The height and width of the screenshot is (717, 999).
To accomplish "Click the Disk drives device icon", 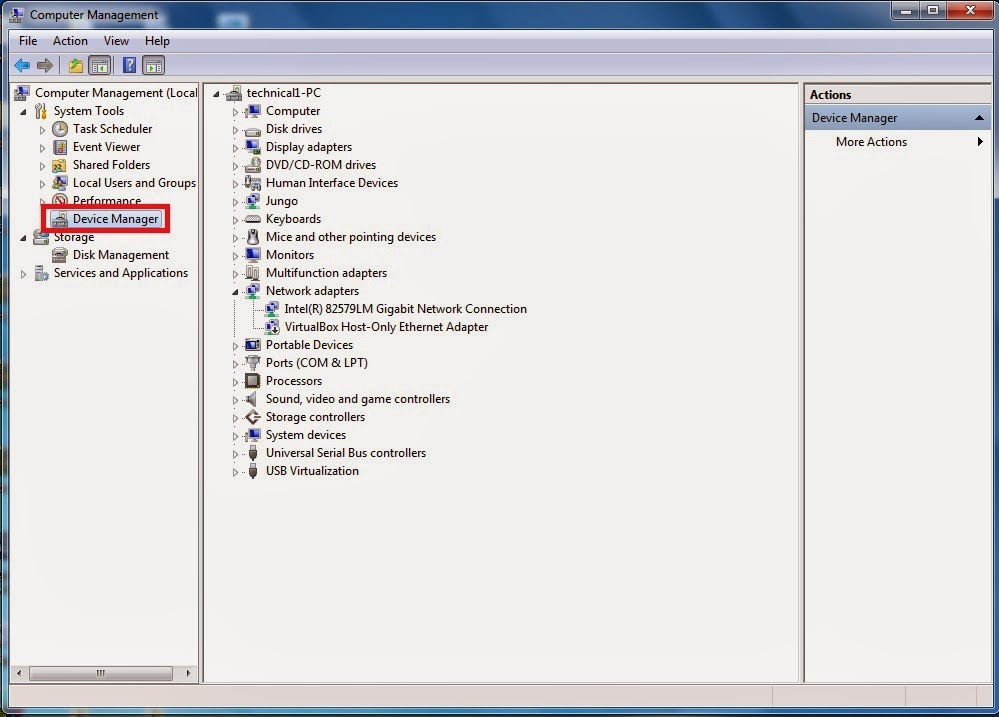I will [253, 130].
